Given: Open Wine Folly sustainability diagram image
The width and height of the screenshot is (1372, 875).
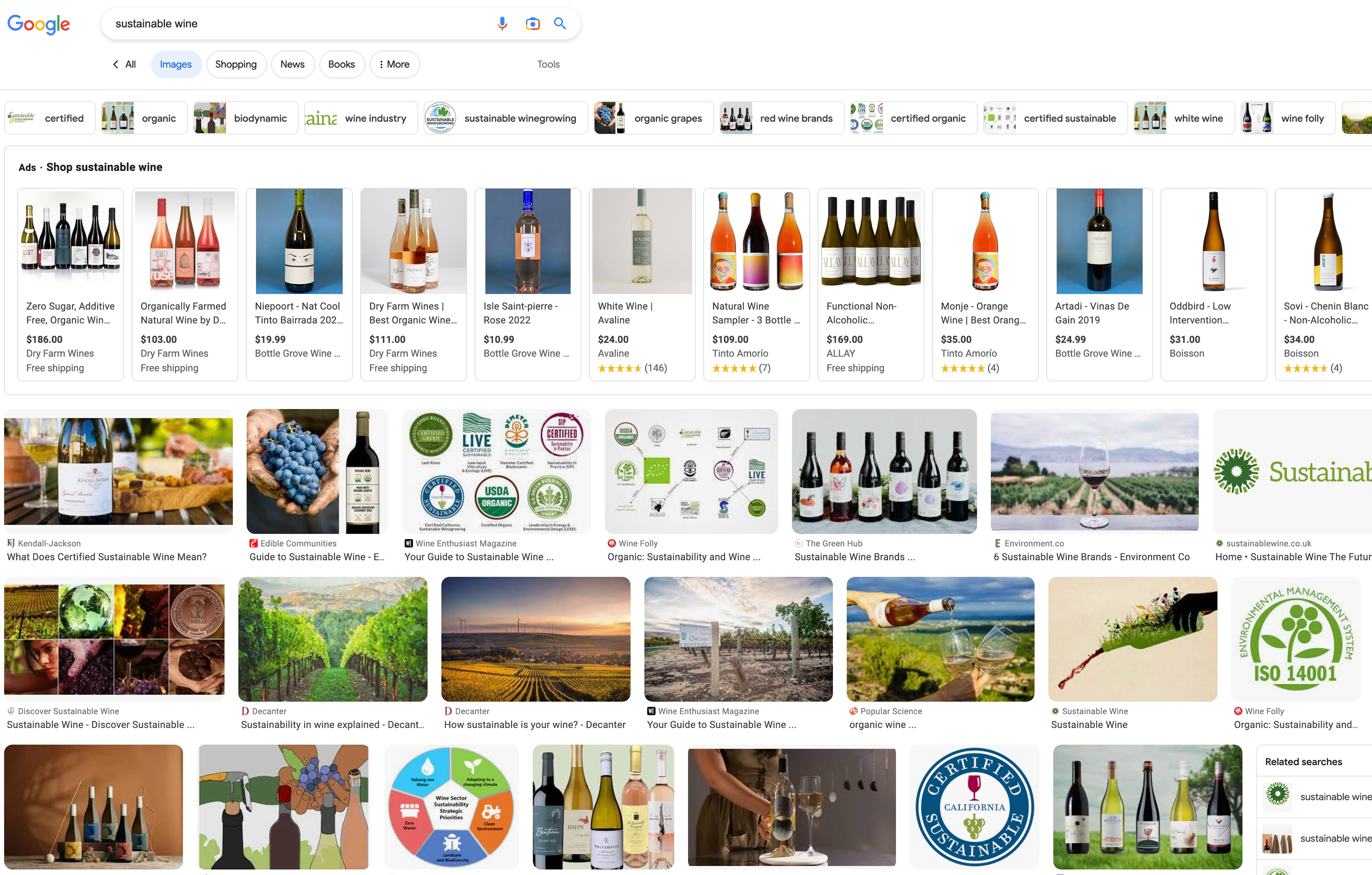Looking at the screenshot, I should pos(691,471).
